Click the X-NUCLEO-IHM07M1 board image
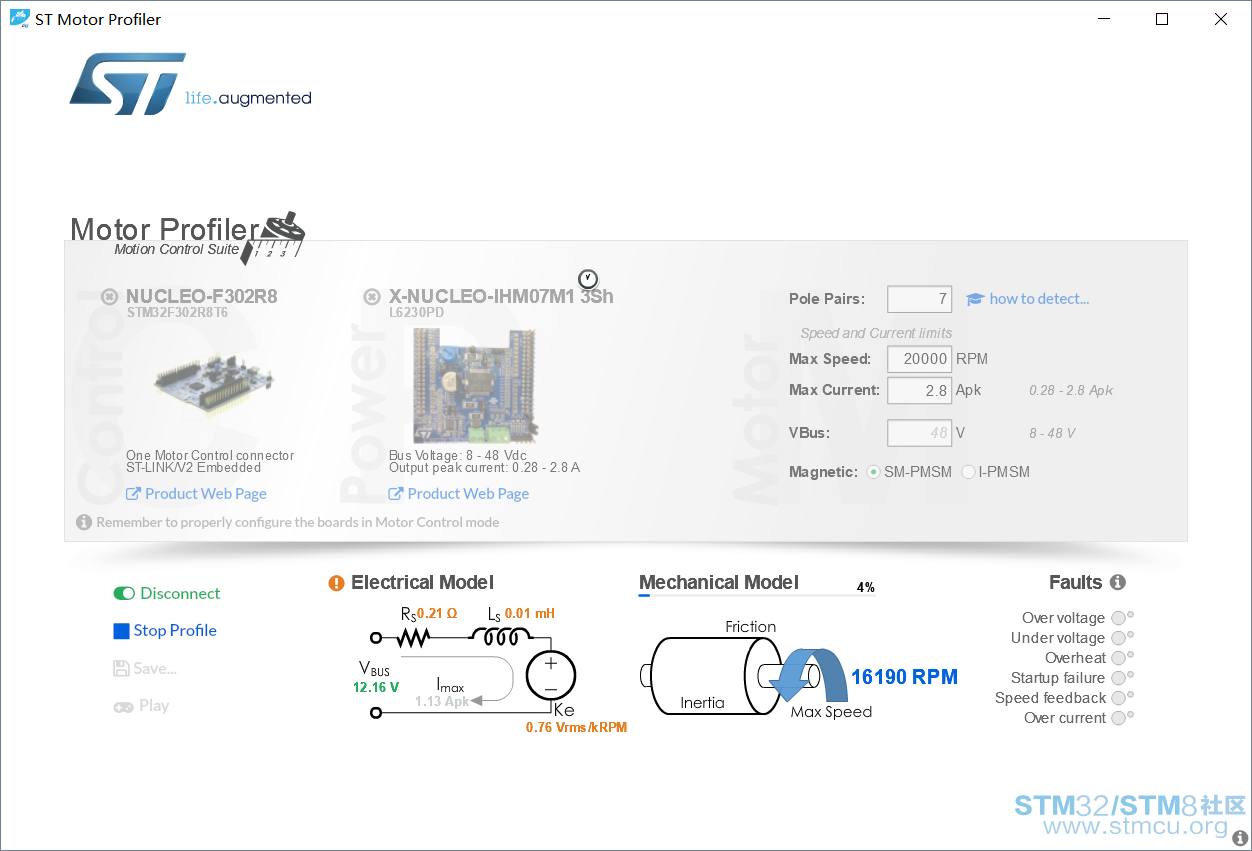The height and width of the screenshot is (851, 1252). pyautogui.click(x=474, y=388)
